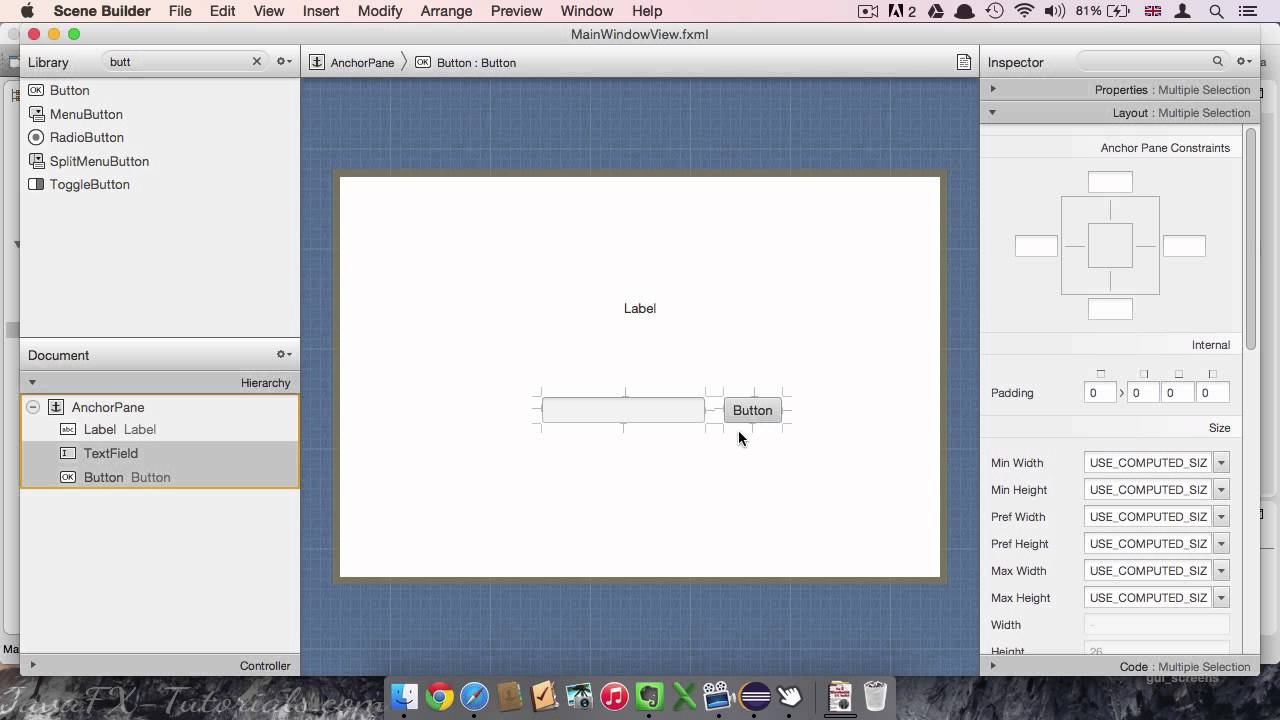Open Finder from the Dock
The height and width of the screenshot is (720, 1280).
click(405, 696)
